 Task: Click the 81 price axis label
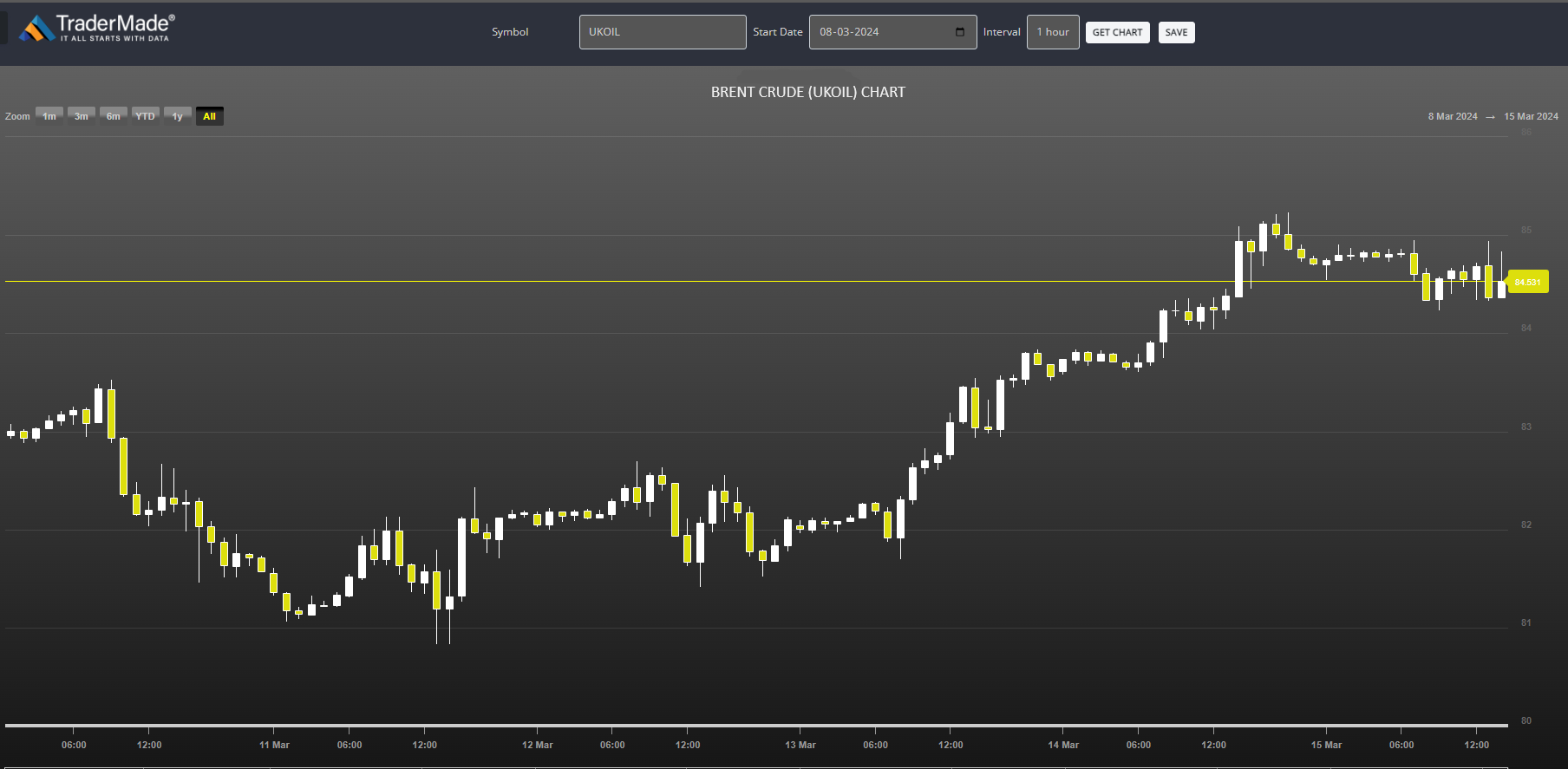pyautogui.click(x=1526, y=622)
